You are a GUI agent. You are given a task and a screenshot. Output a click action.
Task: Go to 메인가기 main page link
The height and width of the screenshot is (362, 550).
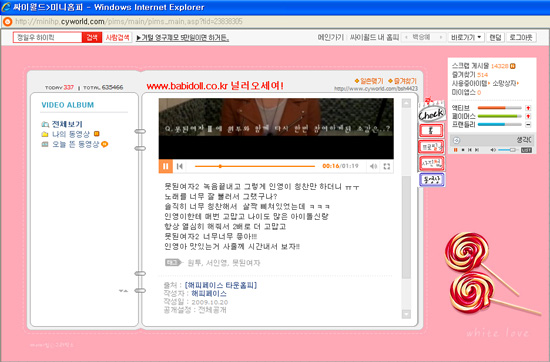(330, 37)
